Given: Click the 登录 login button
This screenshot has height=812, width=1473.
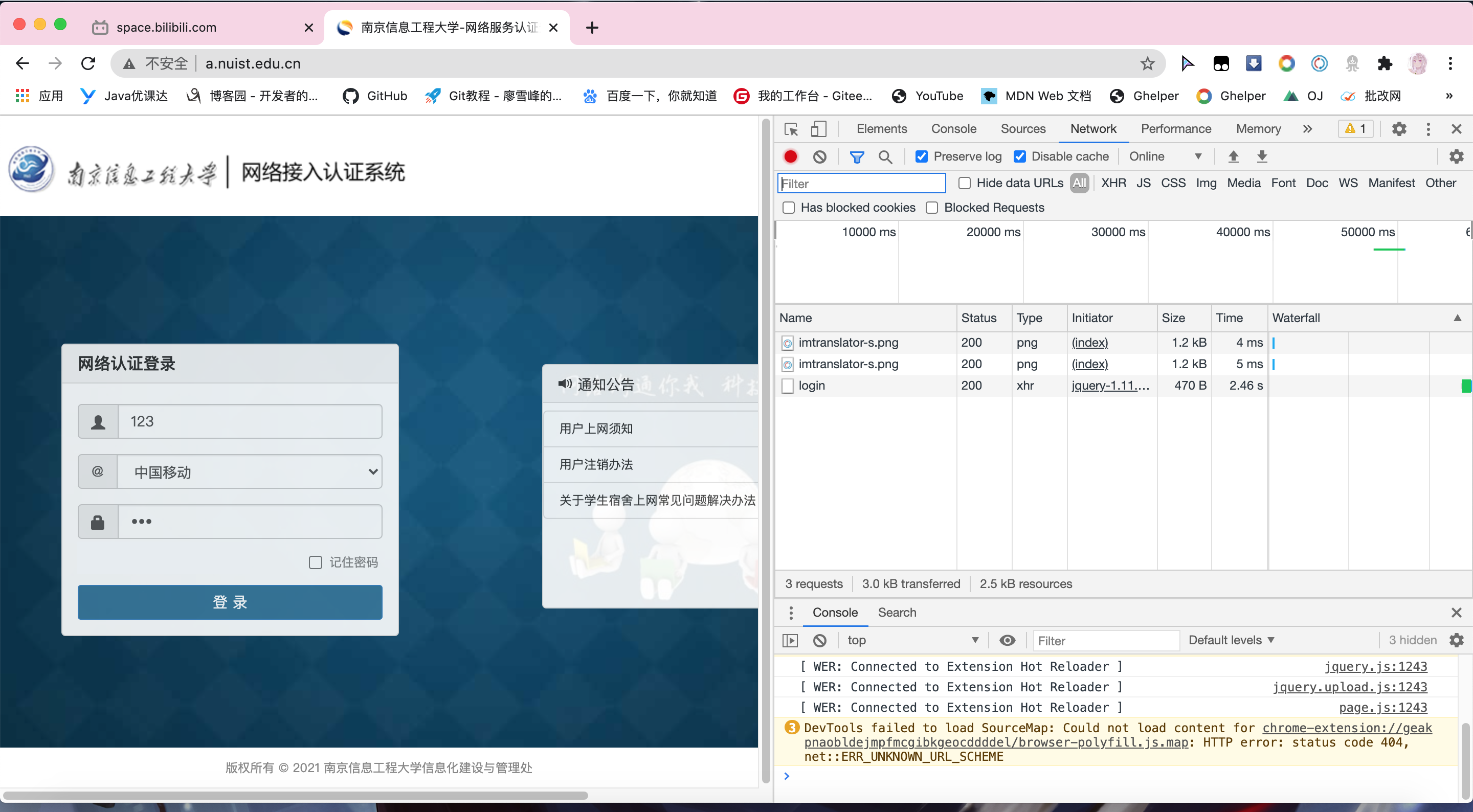Looking at the screenshot, I should click(229, 601).
